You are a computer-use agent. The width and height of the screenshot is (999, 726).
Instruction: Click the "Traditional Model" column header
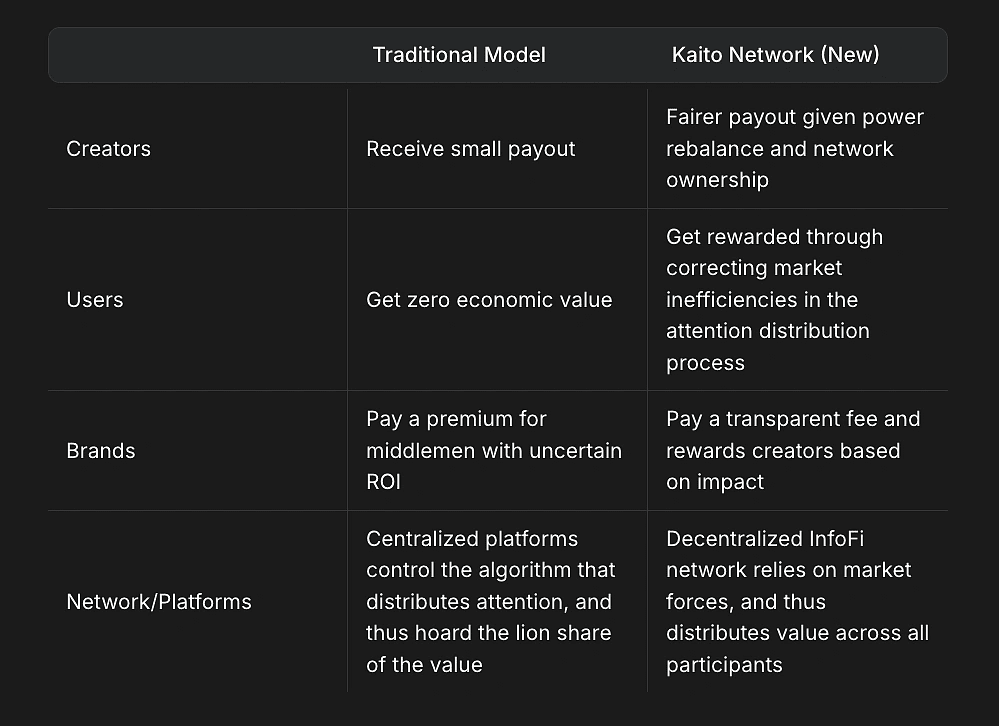click(x=459, y=55)
